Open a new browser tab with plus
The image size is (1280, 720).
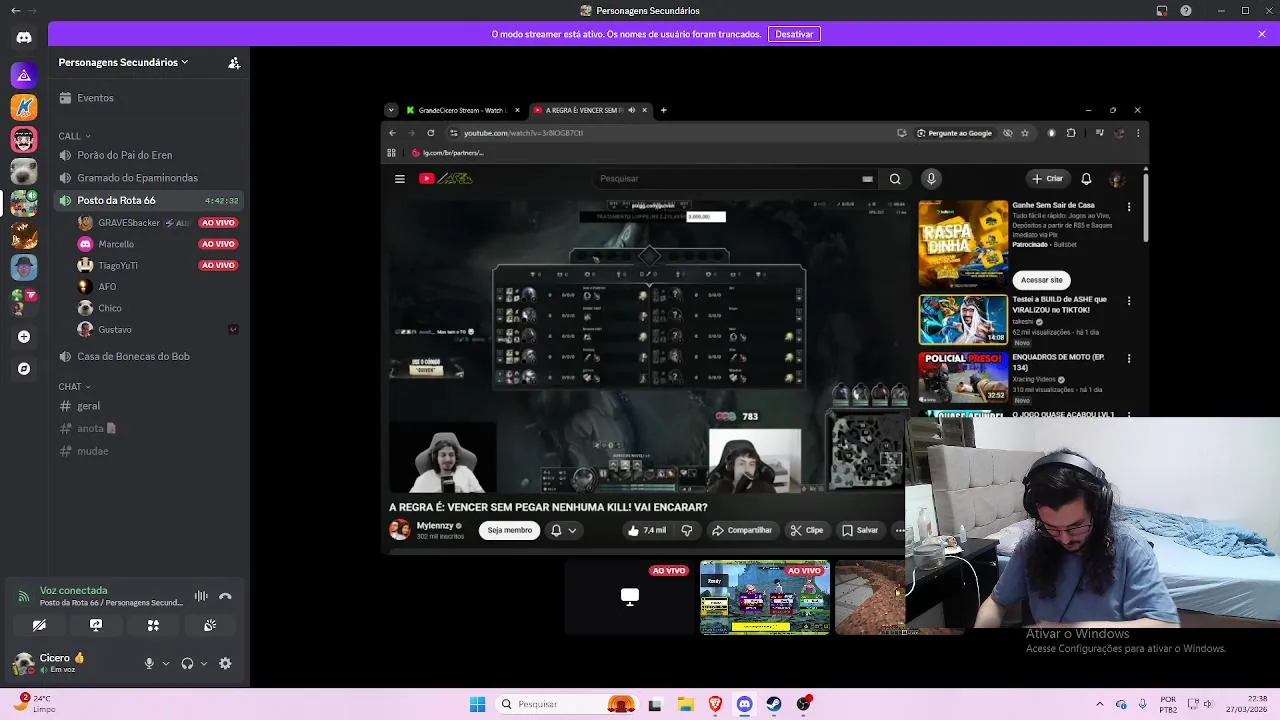663,110
